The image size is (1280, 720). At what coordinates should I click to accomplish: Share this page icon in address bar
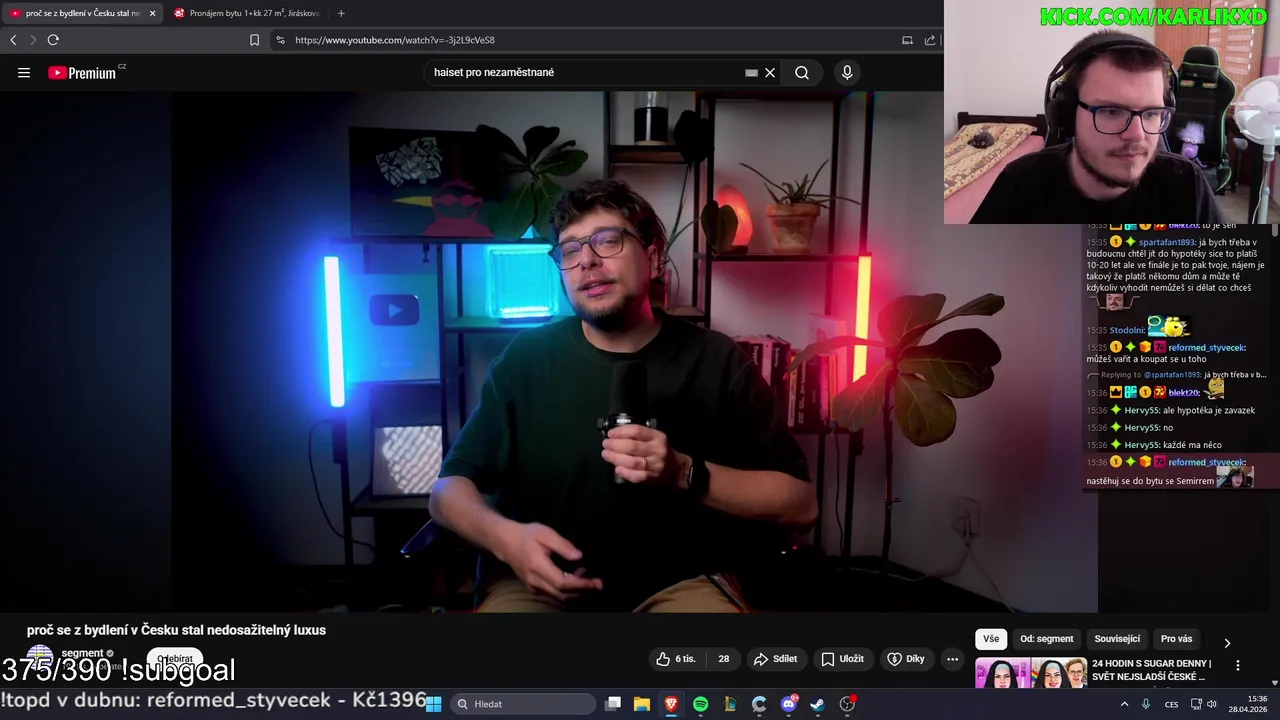click(930, 40)
